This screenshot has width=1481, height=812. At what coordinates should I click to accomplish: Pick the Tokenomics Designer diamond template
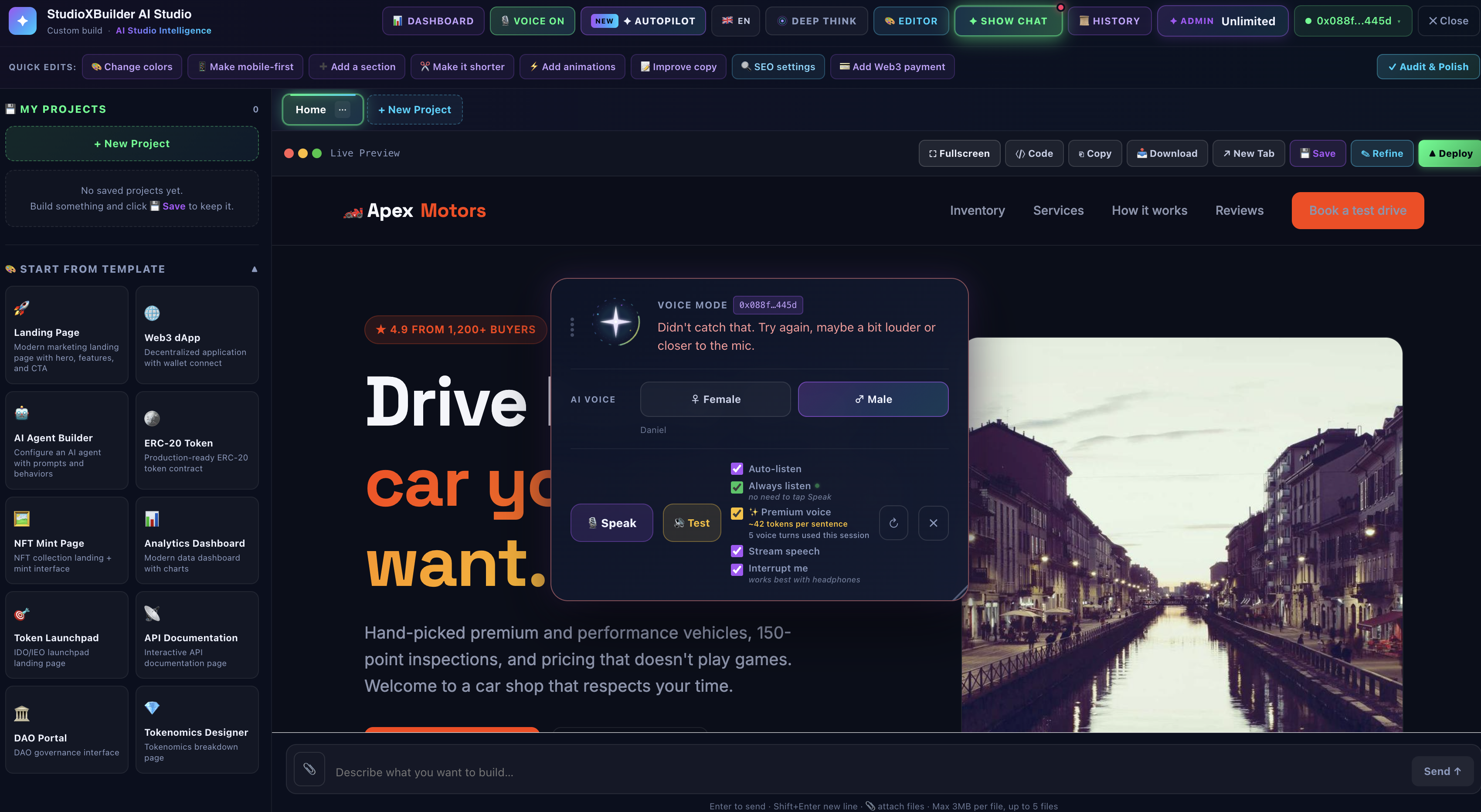197,730
